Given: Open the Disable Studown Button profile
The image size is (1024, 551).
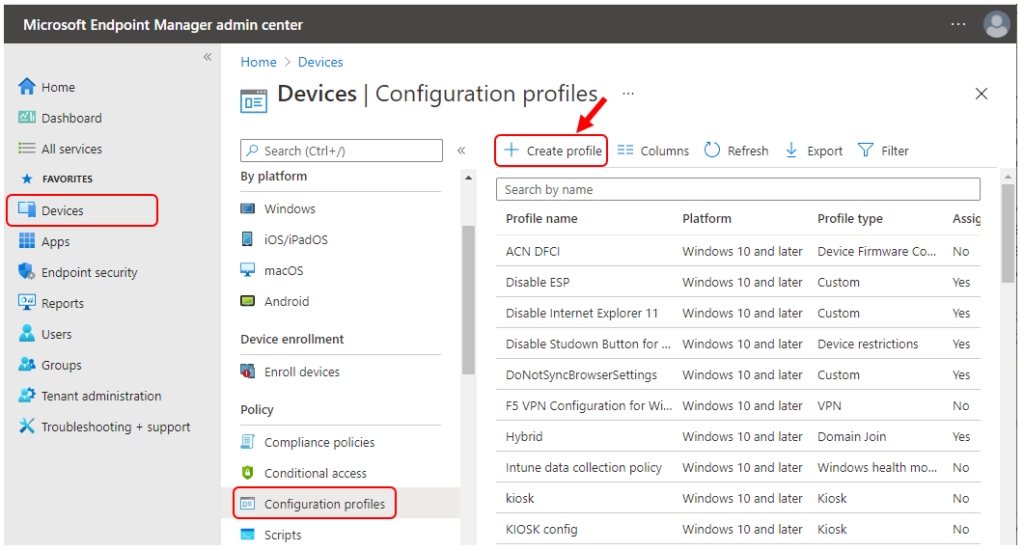Looking at the screenshot, I should pyautogui.click(x=588, y=344).
